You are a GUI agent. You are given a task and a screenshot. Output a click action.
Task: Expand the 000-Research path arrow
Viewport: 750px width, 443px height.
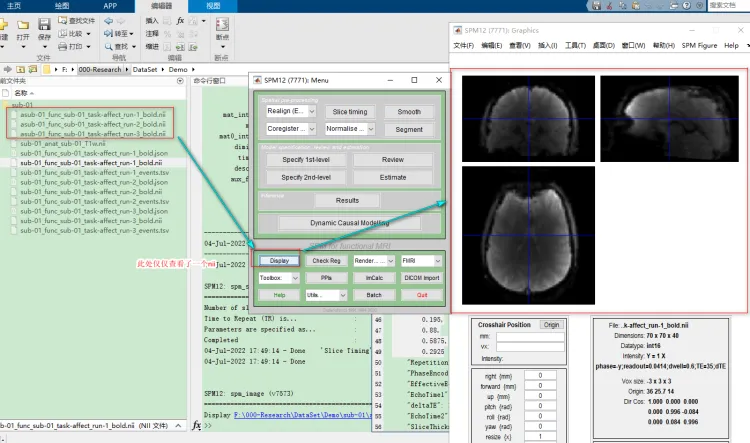click(127, 70)
